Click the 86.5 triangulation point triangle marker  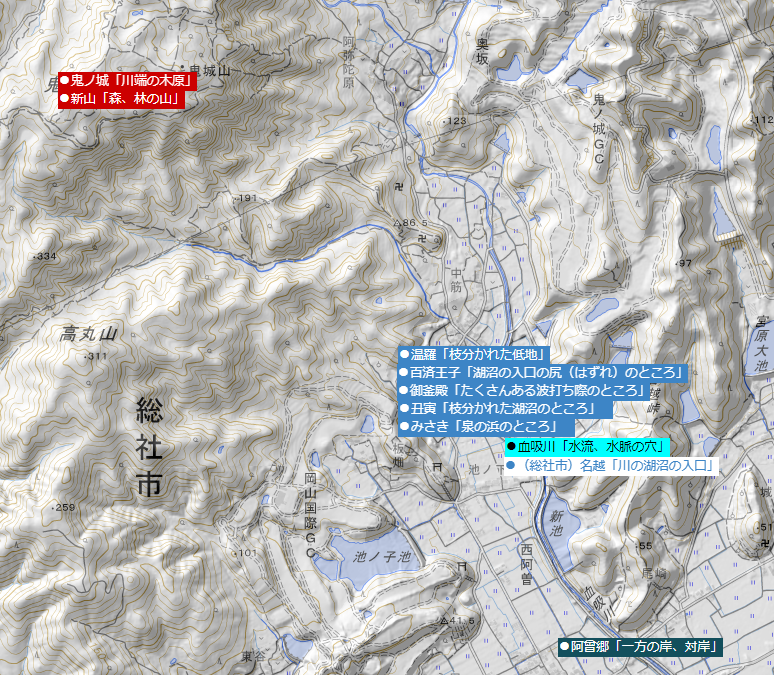[397, 223]
